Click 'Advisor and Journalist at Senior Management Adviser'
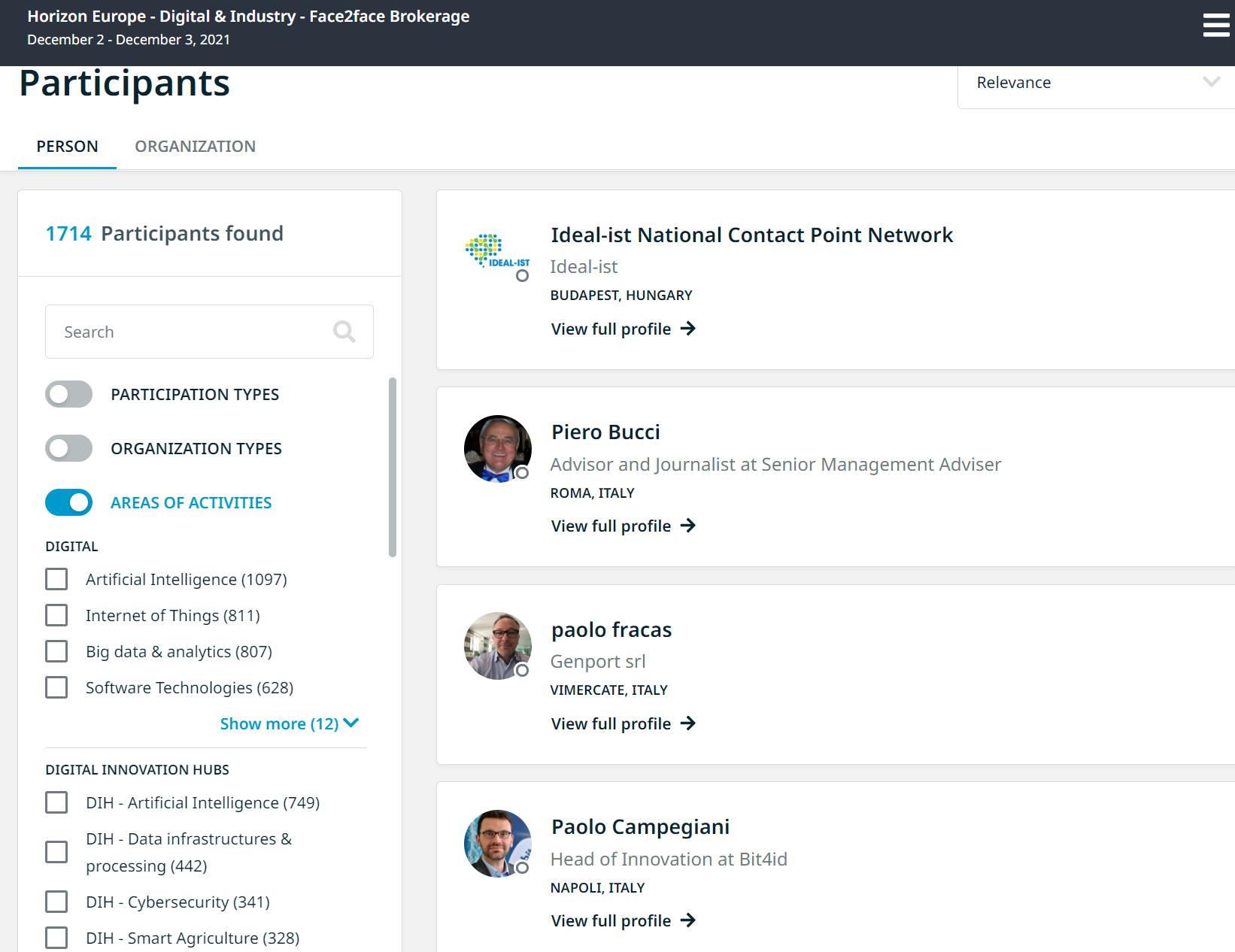1235x952 pixels. tap(775, 464)
